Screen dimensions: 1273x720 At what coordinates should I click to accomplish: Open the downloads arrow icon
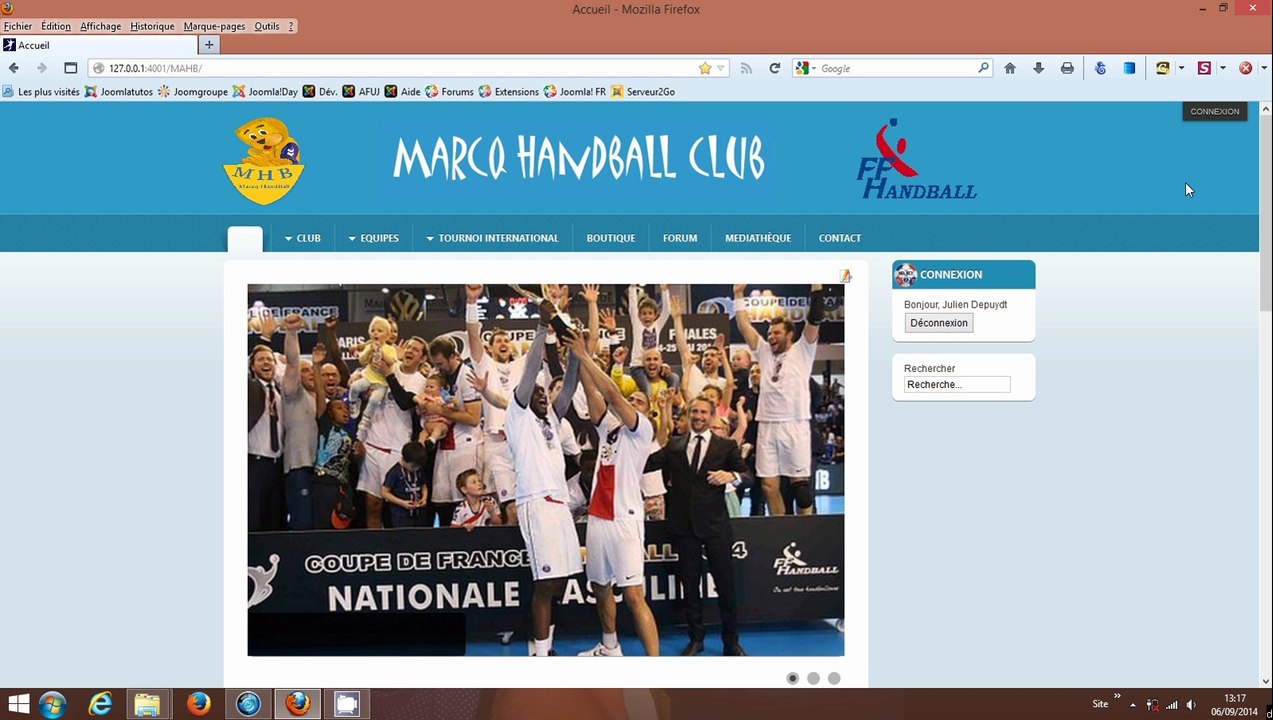click(x=1038, y=68)
